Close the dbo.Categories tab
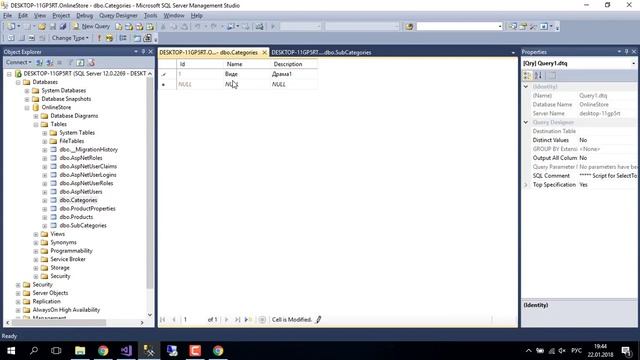The height and width of the screenshot is (360, 640). [264, 53]
